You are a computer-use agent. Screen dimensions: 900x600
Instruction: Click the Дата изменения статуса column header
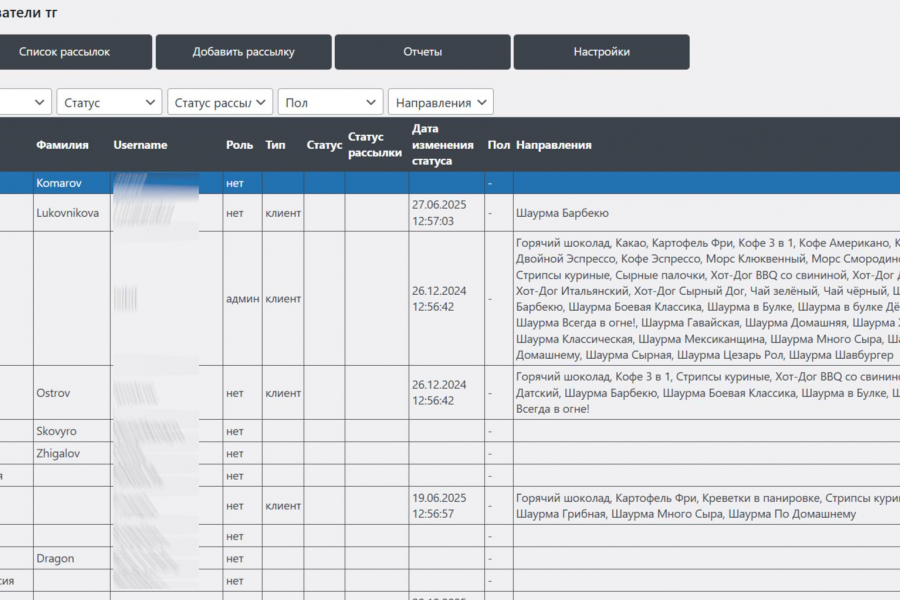point(443,145)
